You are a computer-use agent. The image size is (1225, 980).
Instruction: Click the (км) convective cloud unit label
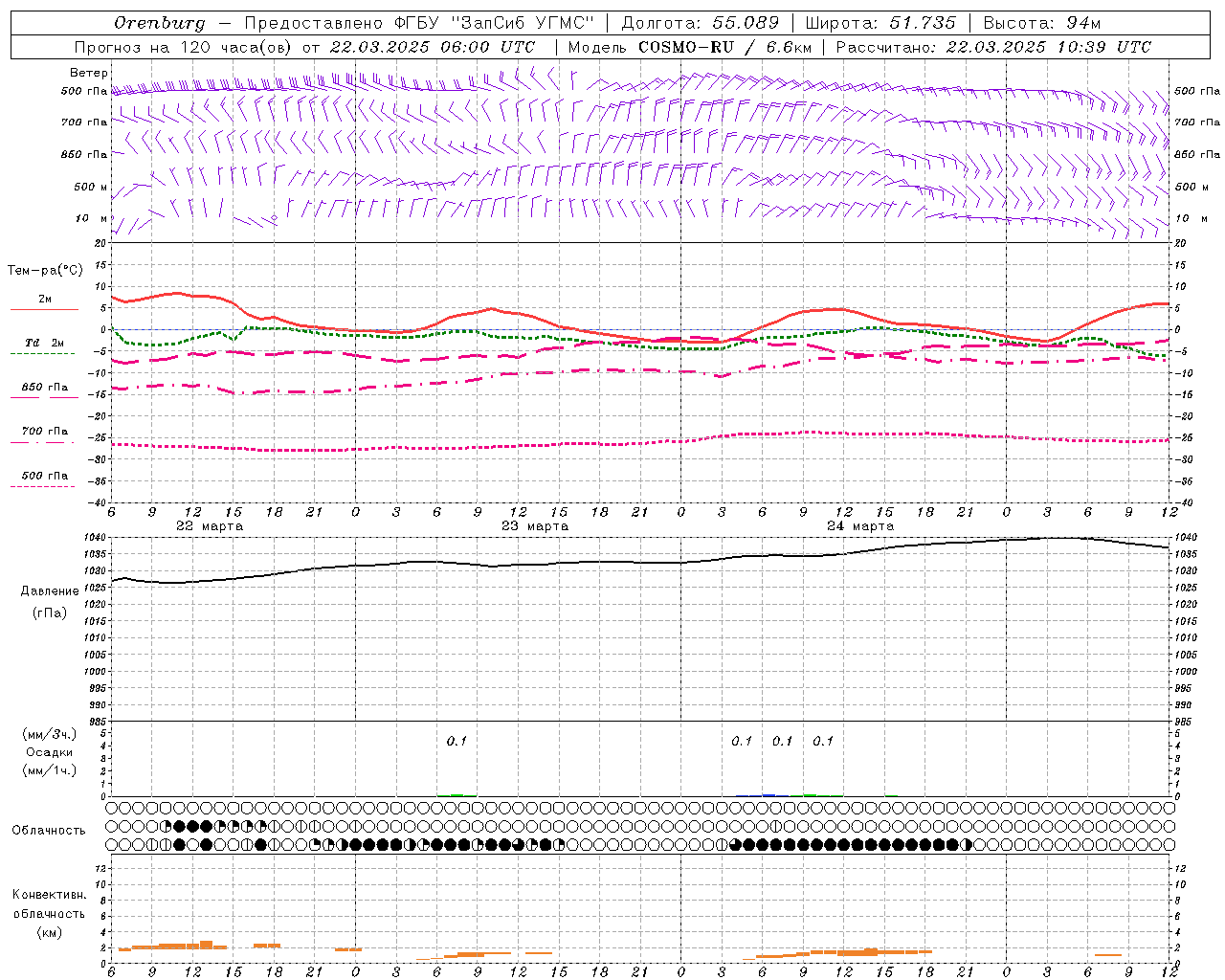(x=49, y=932)
